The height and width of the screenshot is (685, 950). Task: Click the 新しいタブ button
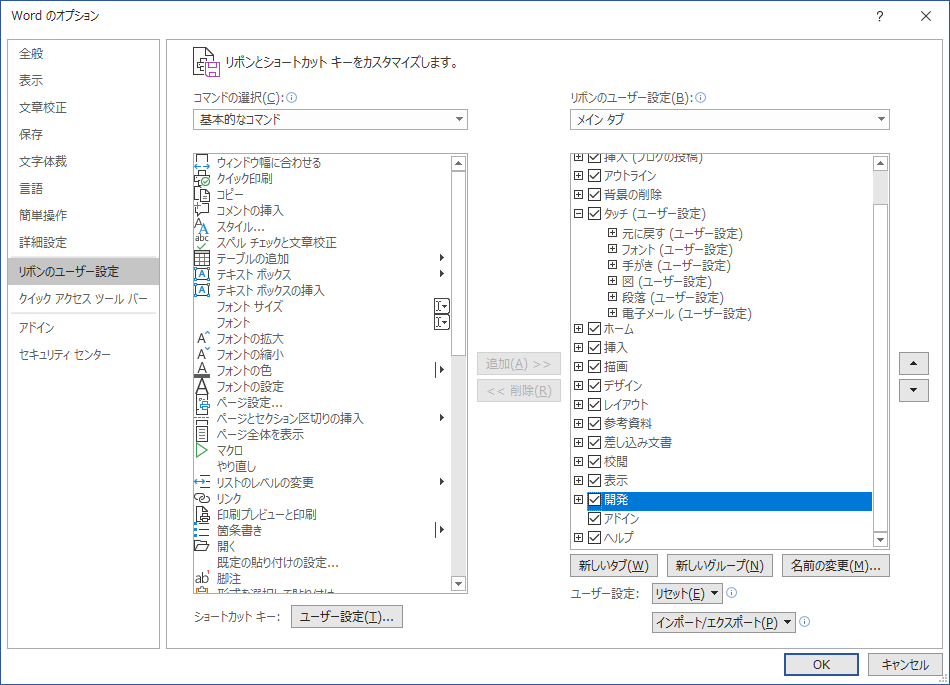[614, 566]
